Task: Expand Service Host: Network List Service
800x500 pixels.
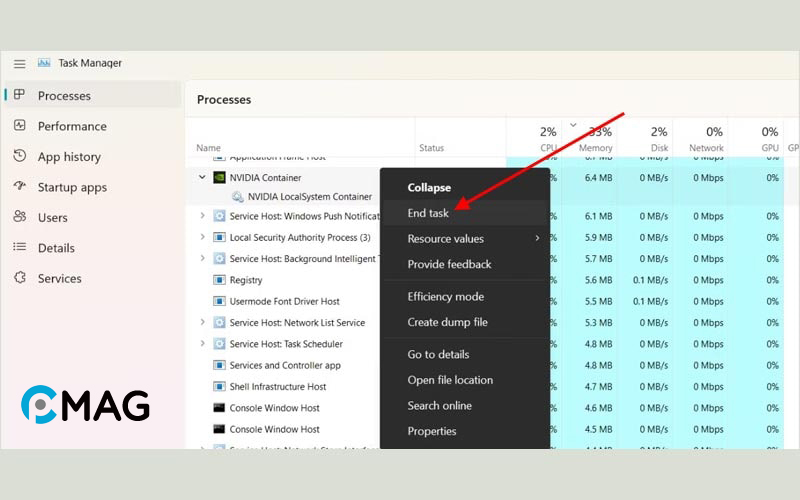Action: 202,323
